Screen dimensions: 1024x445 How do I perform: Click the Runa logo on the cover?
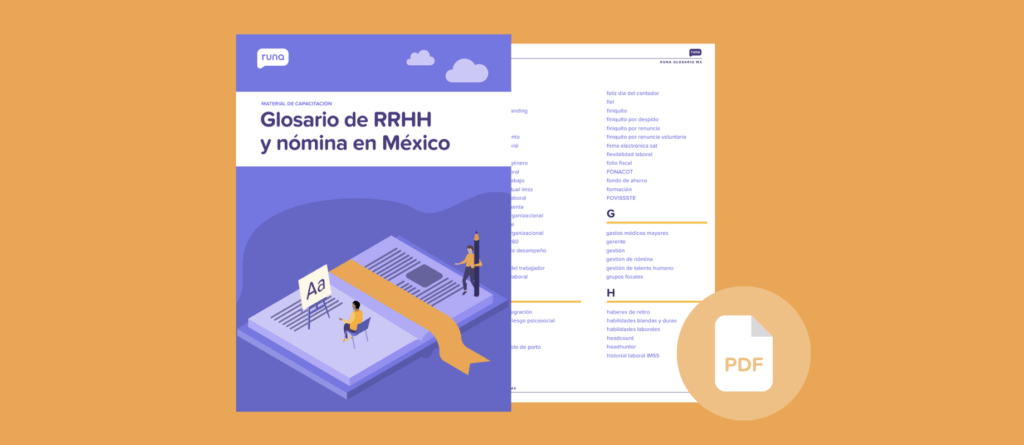click(x=273, y=58)
